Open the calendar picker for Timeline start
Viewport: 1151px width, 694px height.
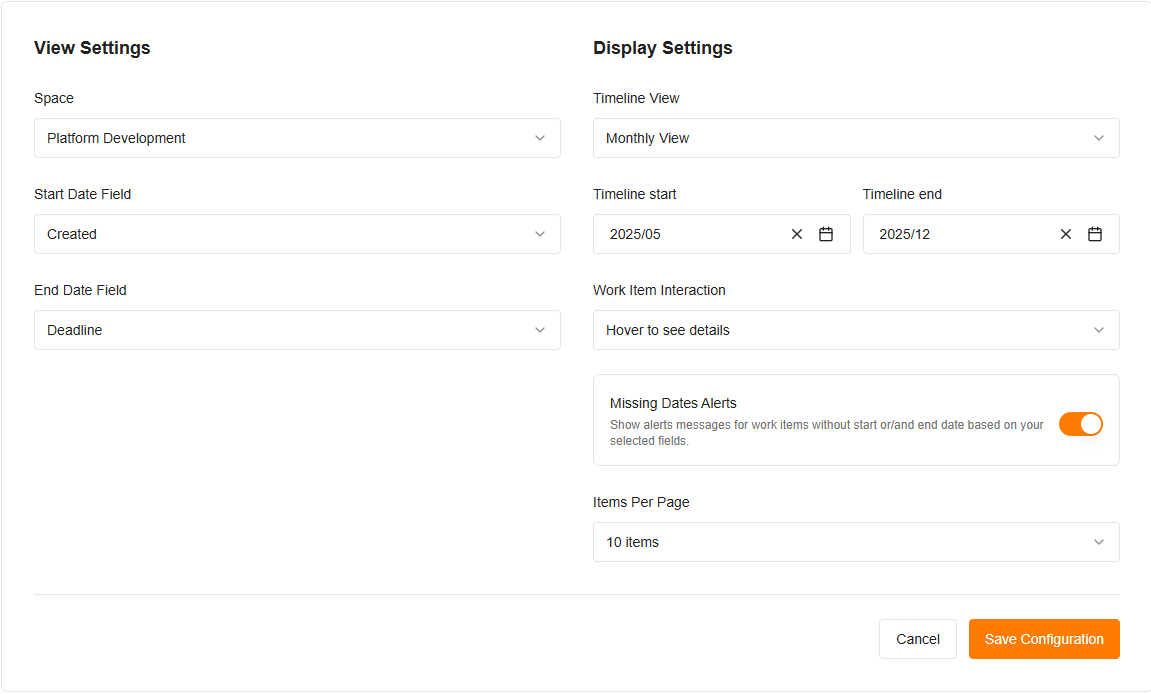[825, 233]
